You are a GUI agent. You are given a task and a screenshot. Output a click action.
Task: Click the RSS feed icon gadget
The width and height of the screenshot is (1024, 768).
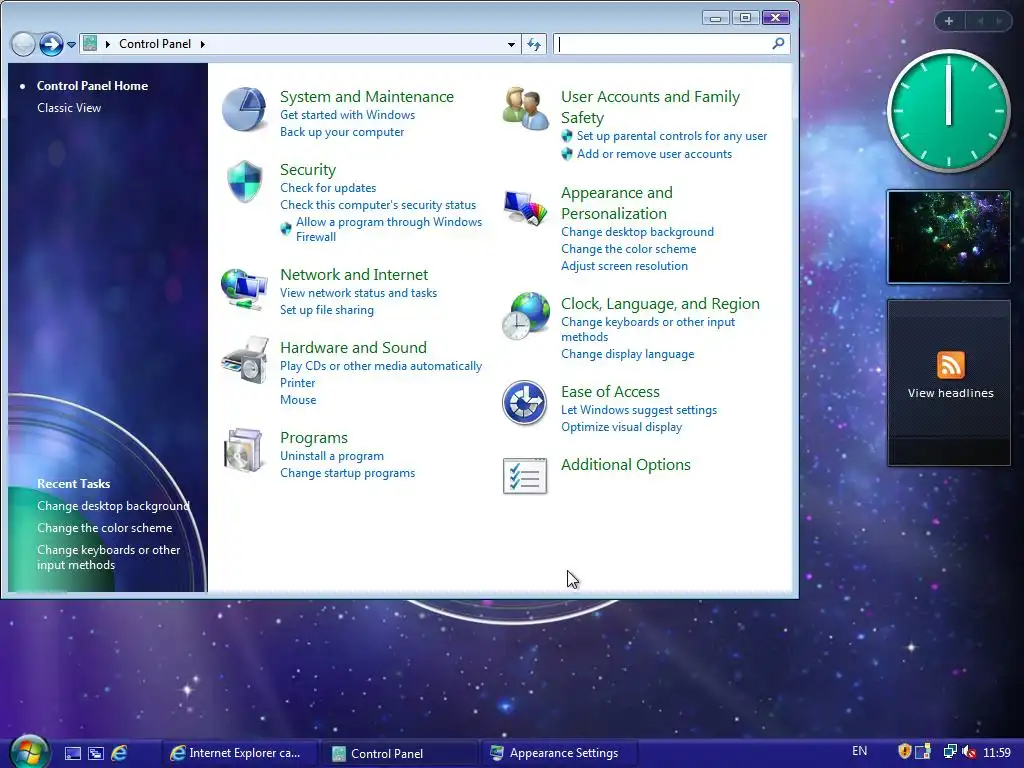950,365
